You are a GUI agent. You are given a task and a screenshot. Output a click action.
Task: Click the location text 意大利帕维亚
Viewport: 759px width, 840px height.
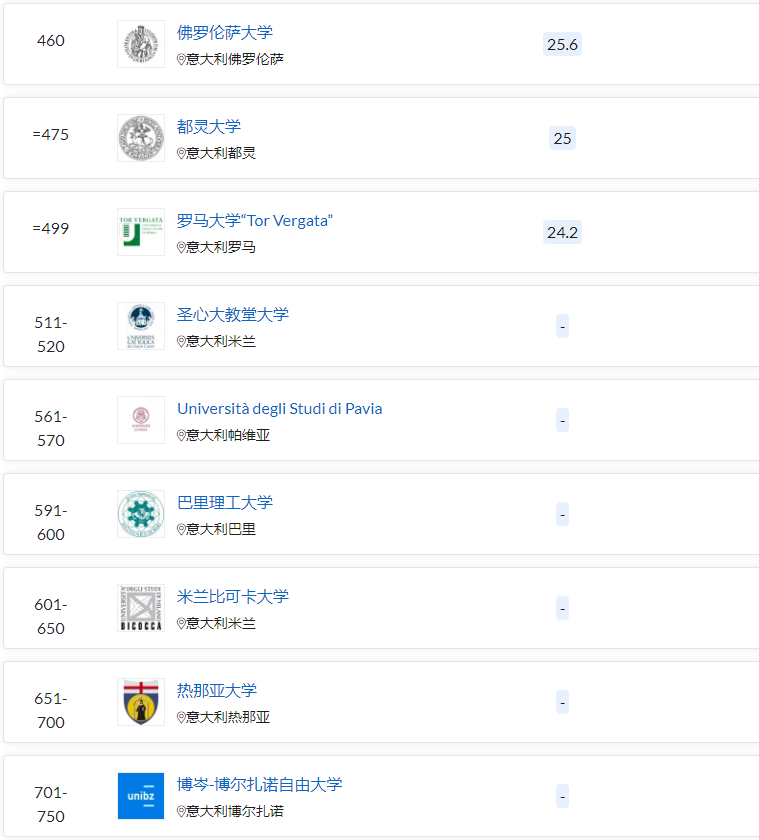[x=228, y=436]
